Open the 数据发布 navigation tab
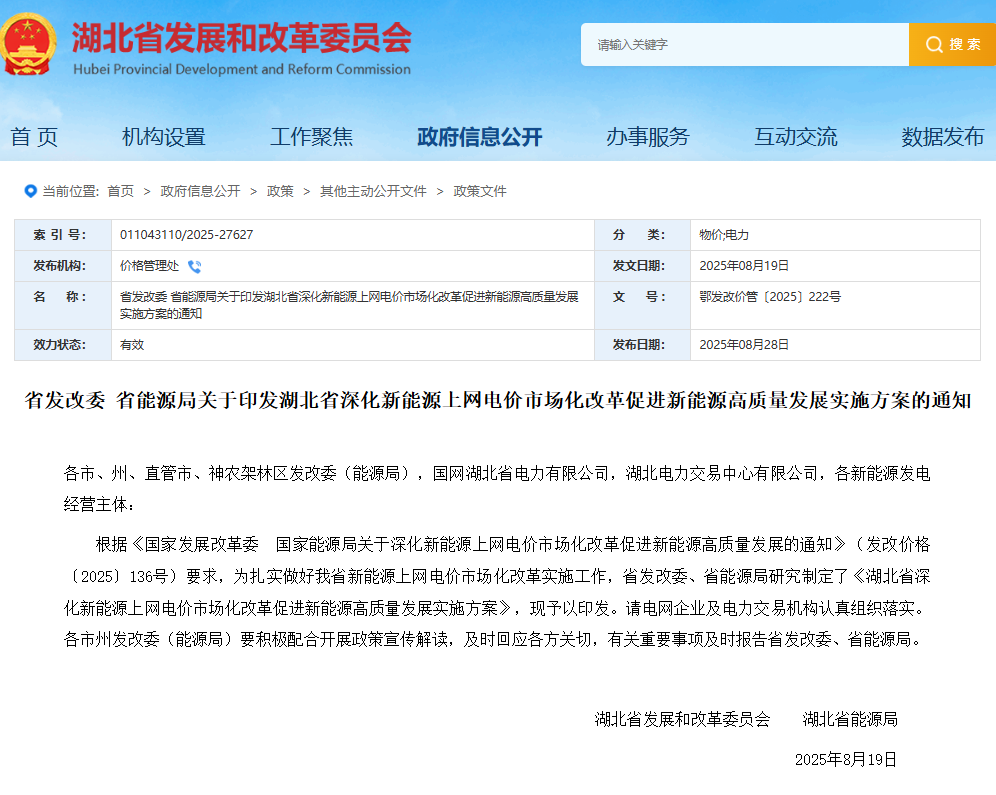The width and height of the screenshot is (996, 795). pos(942,137)
